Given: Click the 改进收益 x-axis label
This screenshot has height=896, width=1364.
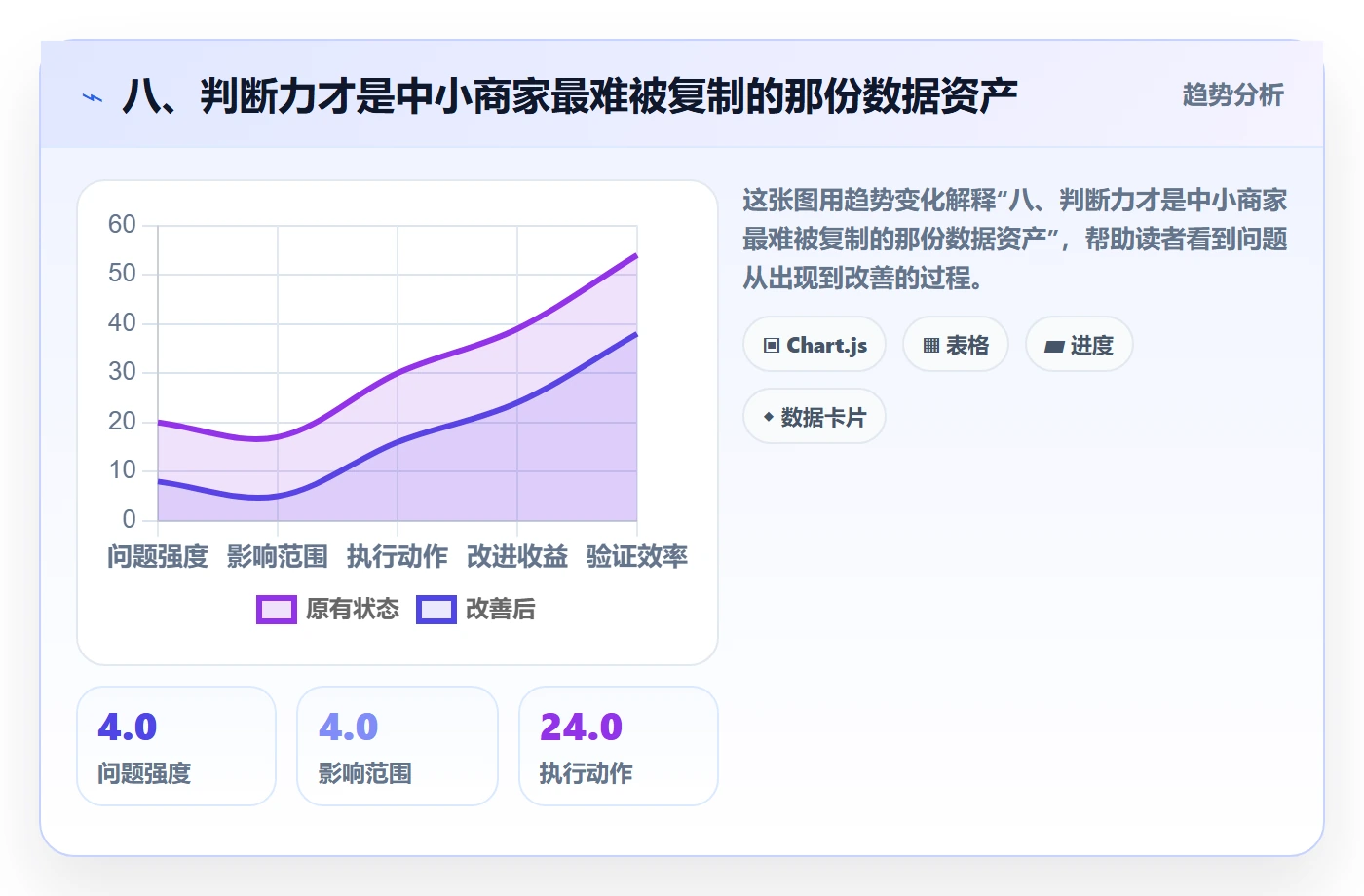Looking at the screenshot, I should tap(517, 556).
